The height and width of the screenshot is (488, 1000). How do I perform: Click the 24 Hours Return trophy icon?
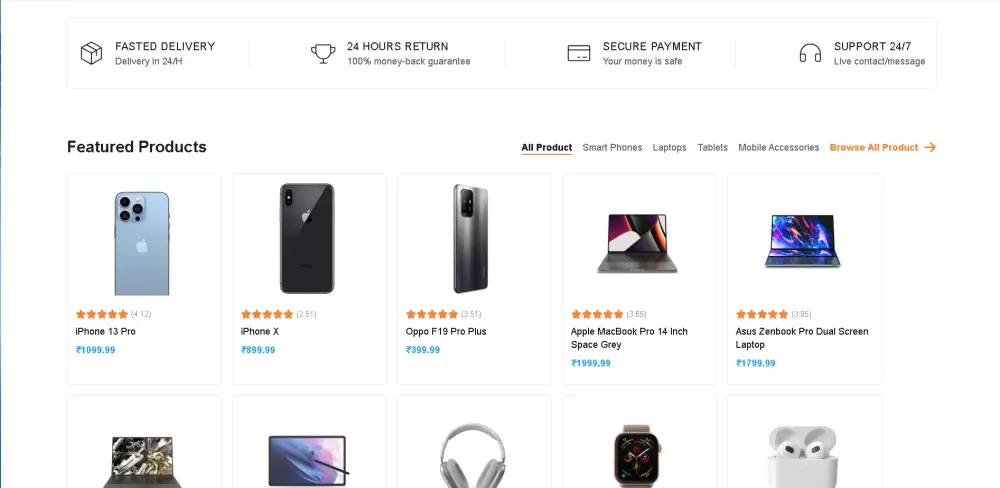click(323, 53)
